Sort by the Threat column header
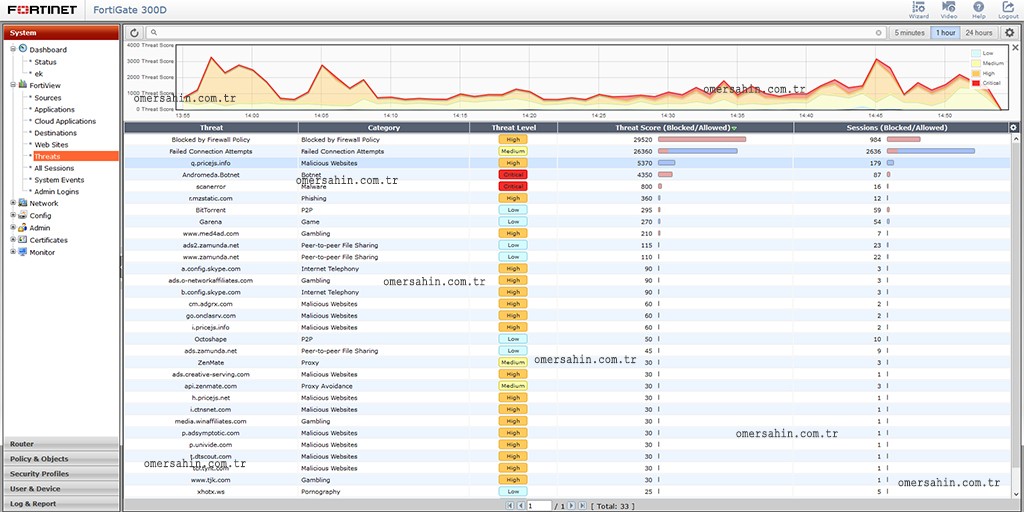Image resolution: width=1024 pixels, height=512 pixels. click(x=212, y=128)
